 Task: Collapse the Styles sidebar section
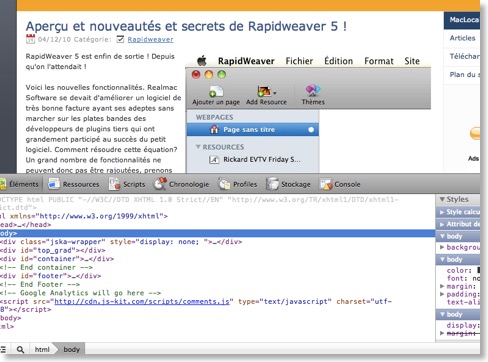coord(442,199)
